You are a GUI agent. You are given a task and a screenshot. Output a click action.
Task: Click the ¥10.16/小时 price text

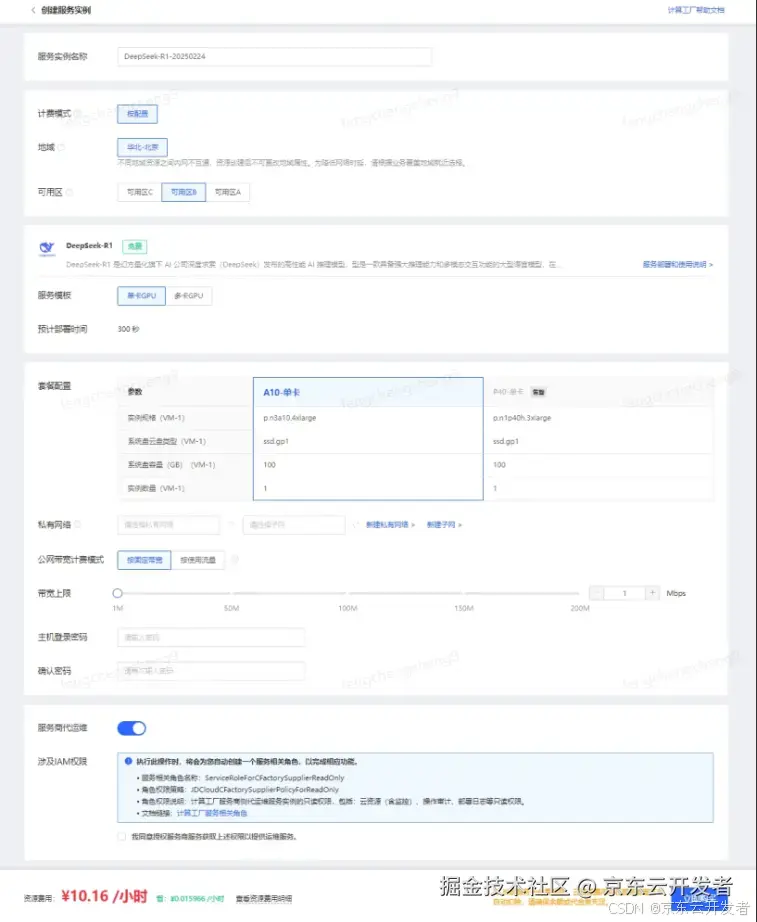[x=104, y=896]
